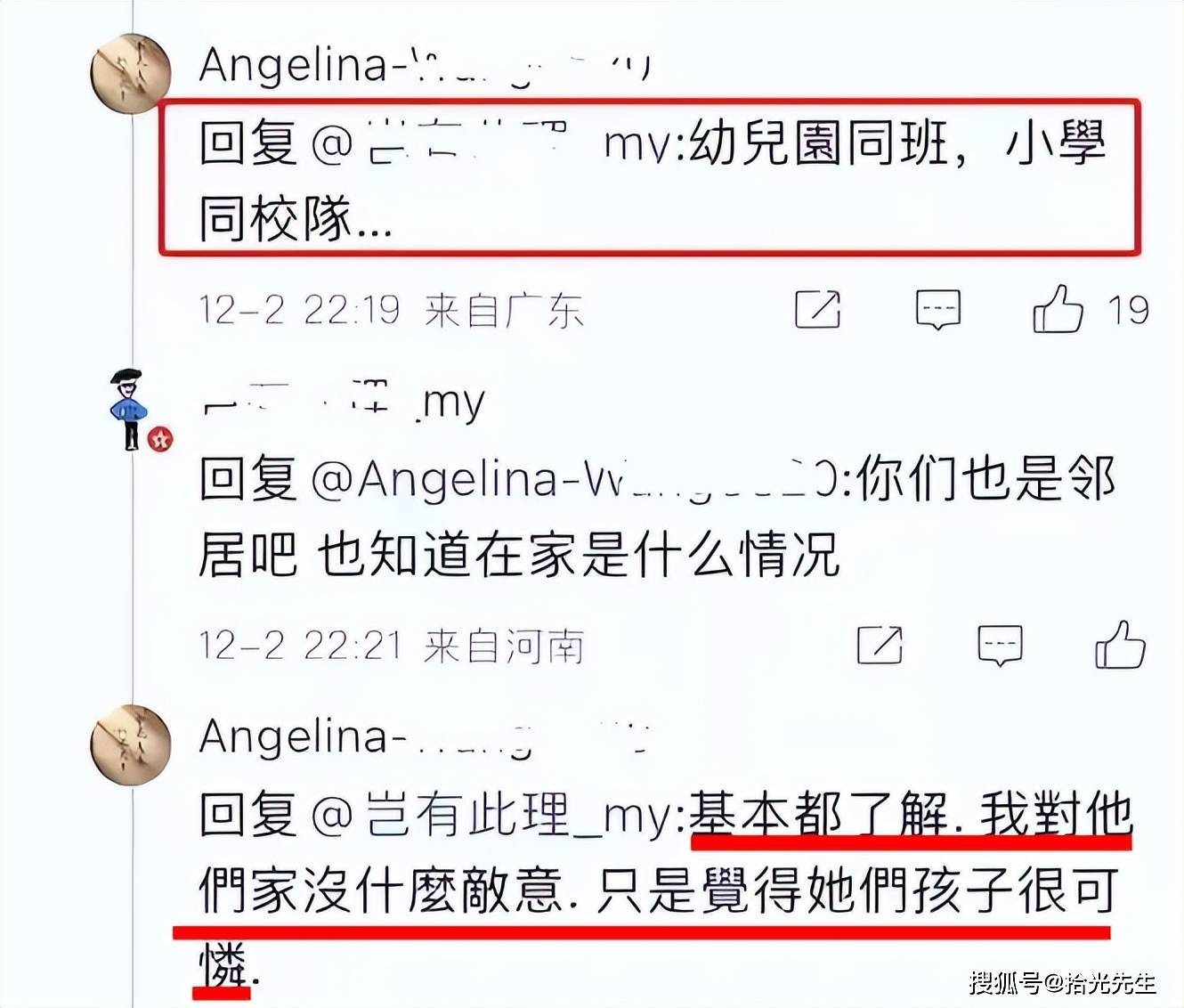Like the 22:21 comment from 河南
The width and height of the screenshot is (1184, 1008).
tap(1120, 644)
